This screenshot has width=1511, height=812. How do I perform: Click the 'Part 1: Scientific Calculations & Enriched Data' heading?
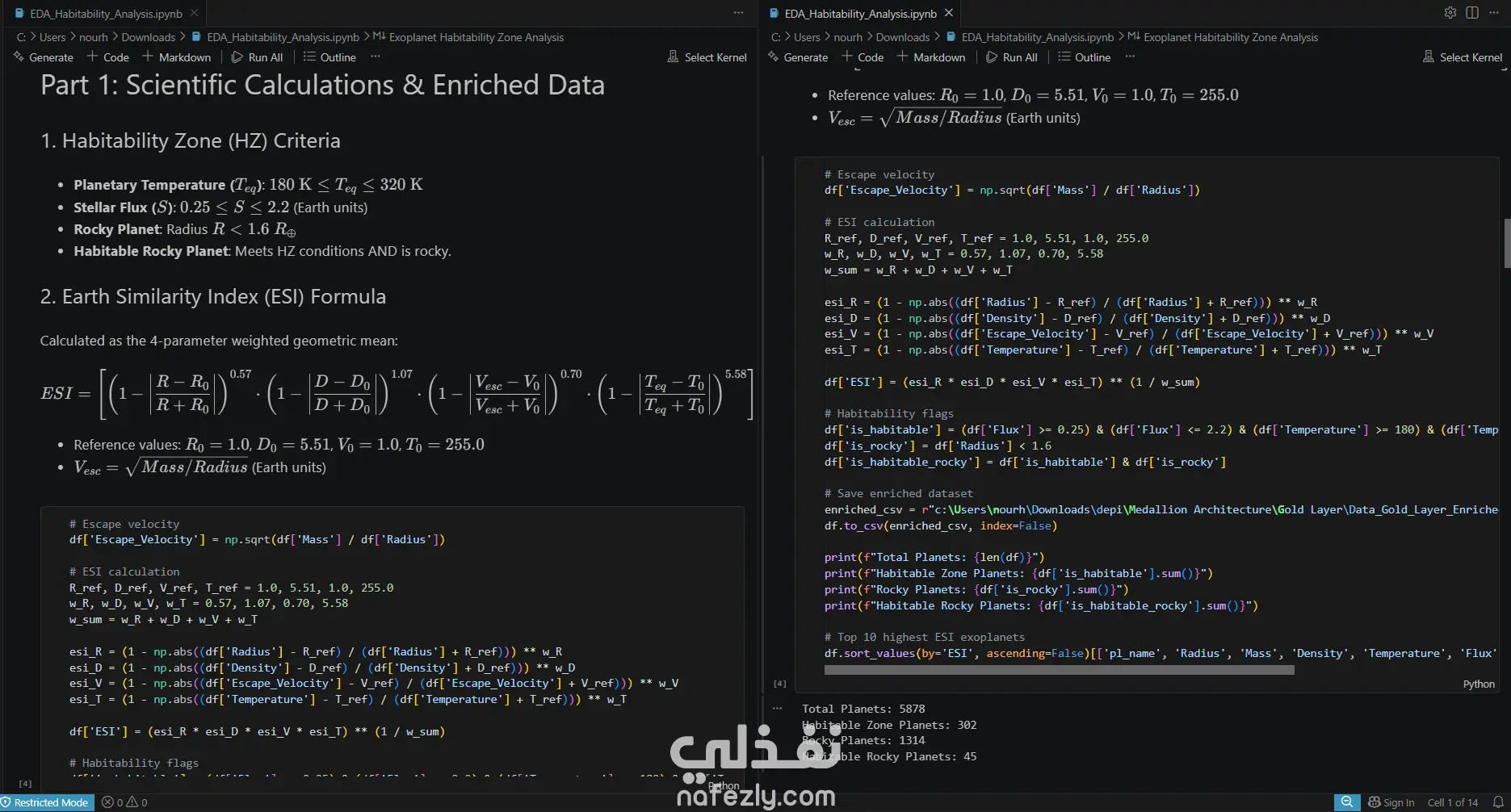click(322, 85)
